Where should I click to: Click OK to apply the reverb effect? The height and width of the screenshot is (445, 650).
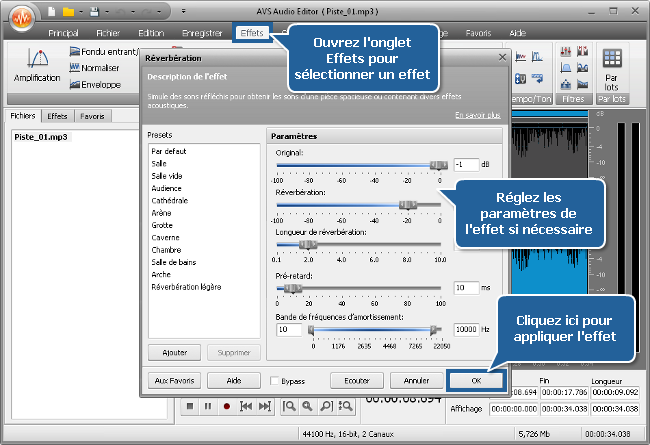tap(475, 381)
